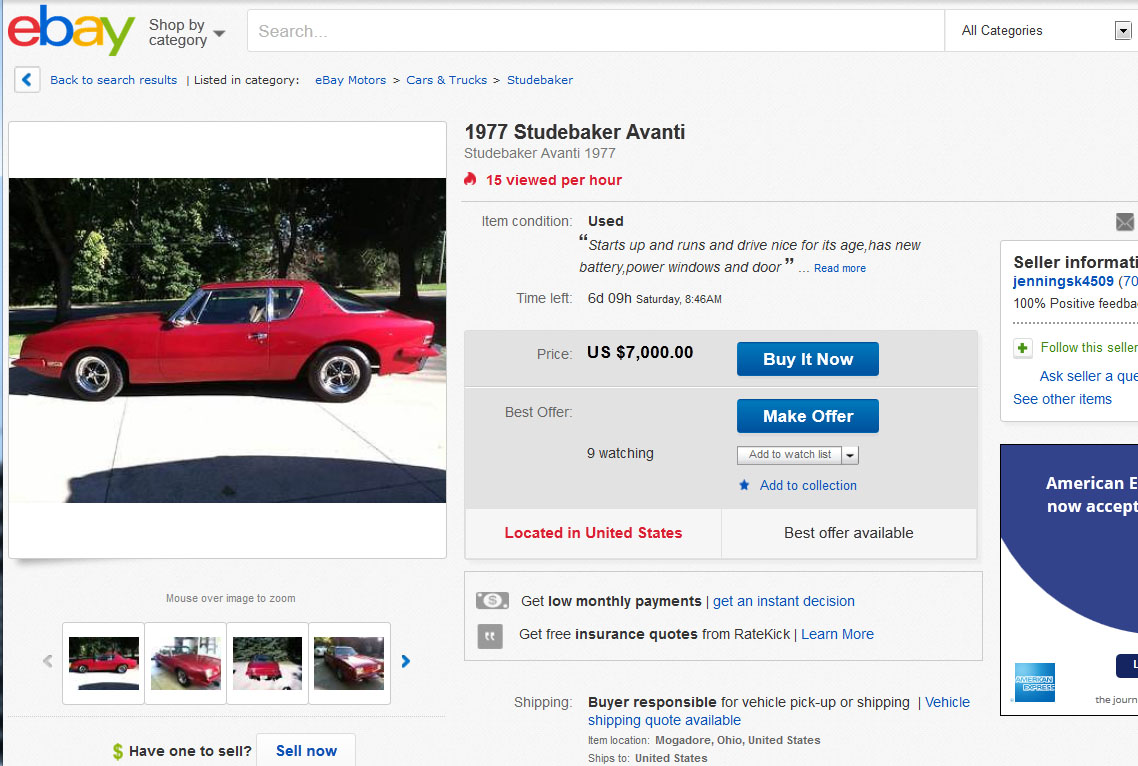Click the Sell now button
The height and width of the screenshot is (766, 1138).
coord(306,751)
